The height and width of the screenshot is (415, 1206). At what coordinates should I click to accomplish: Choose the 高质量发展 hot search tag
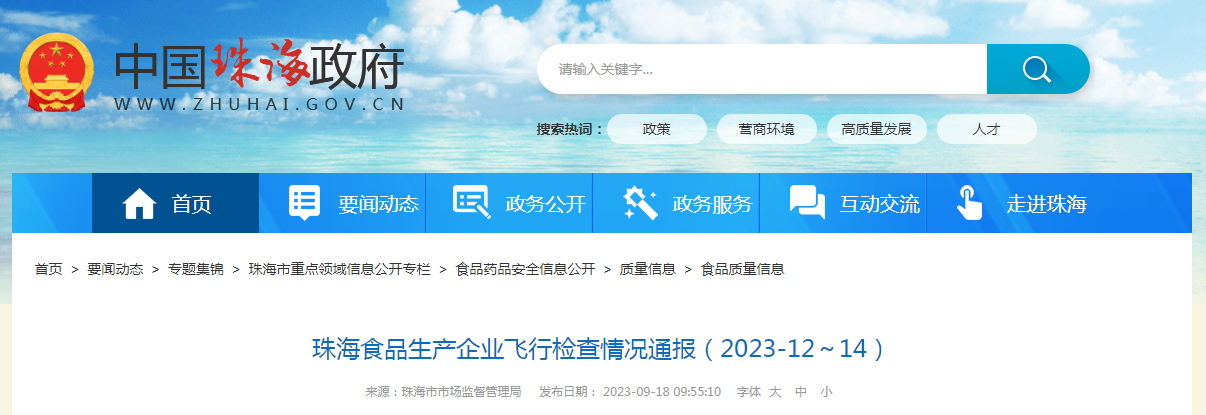876,129
